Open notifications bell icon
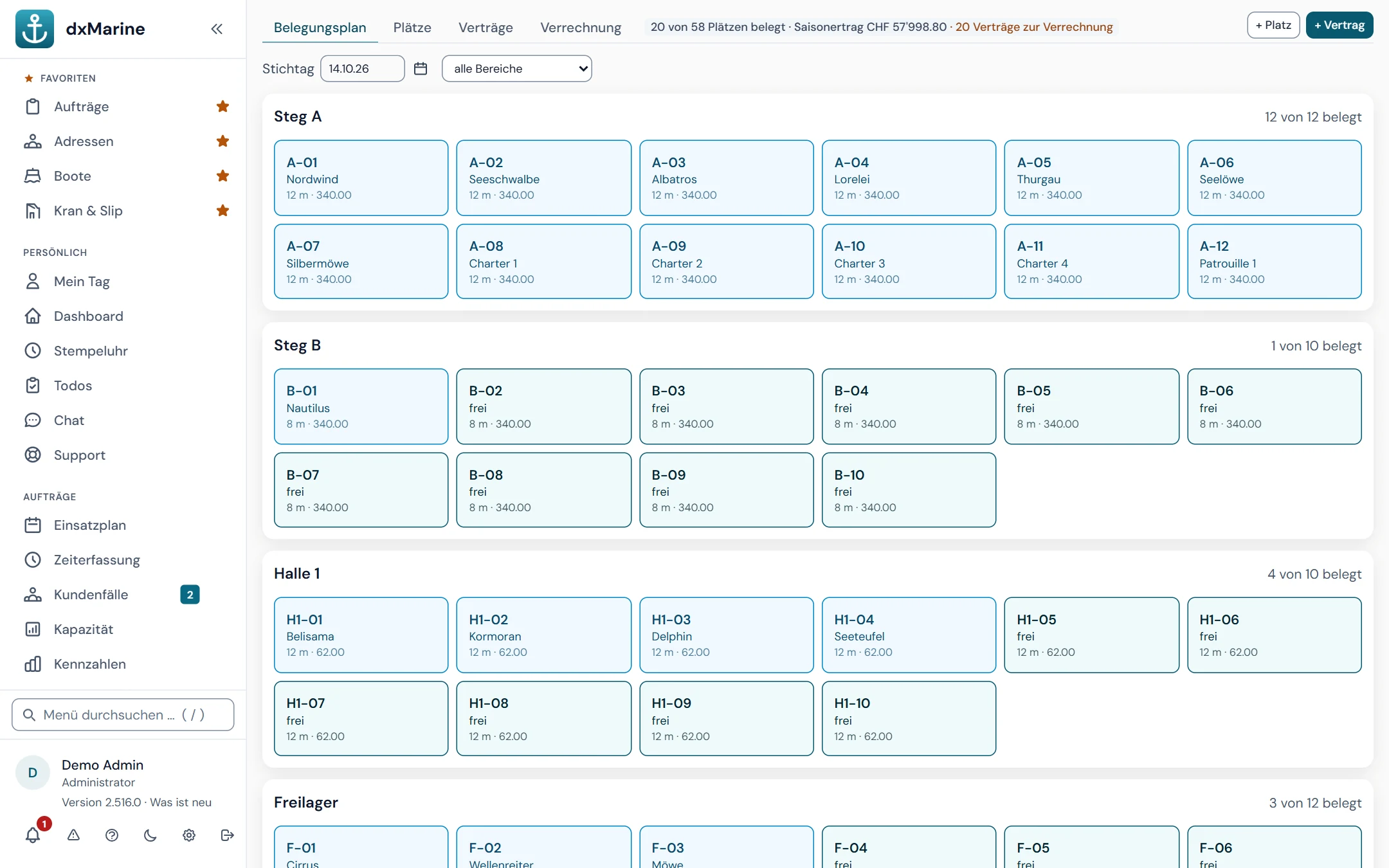 (x=33, y=835)
